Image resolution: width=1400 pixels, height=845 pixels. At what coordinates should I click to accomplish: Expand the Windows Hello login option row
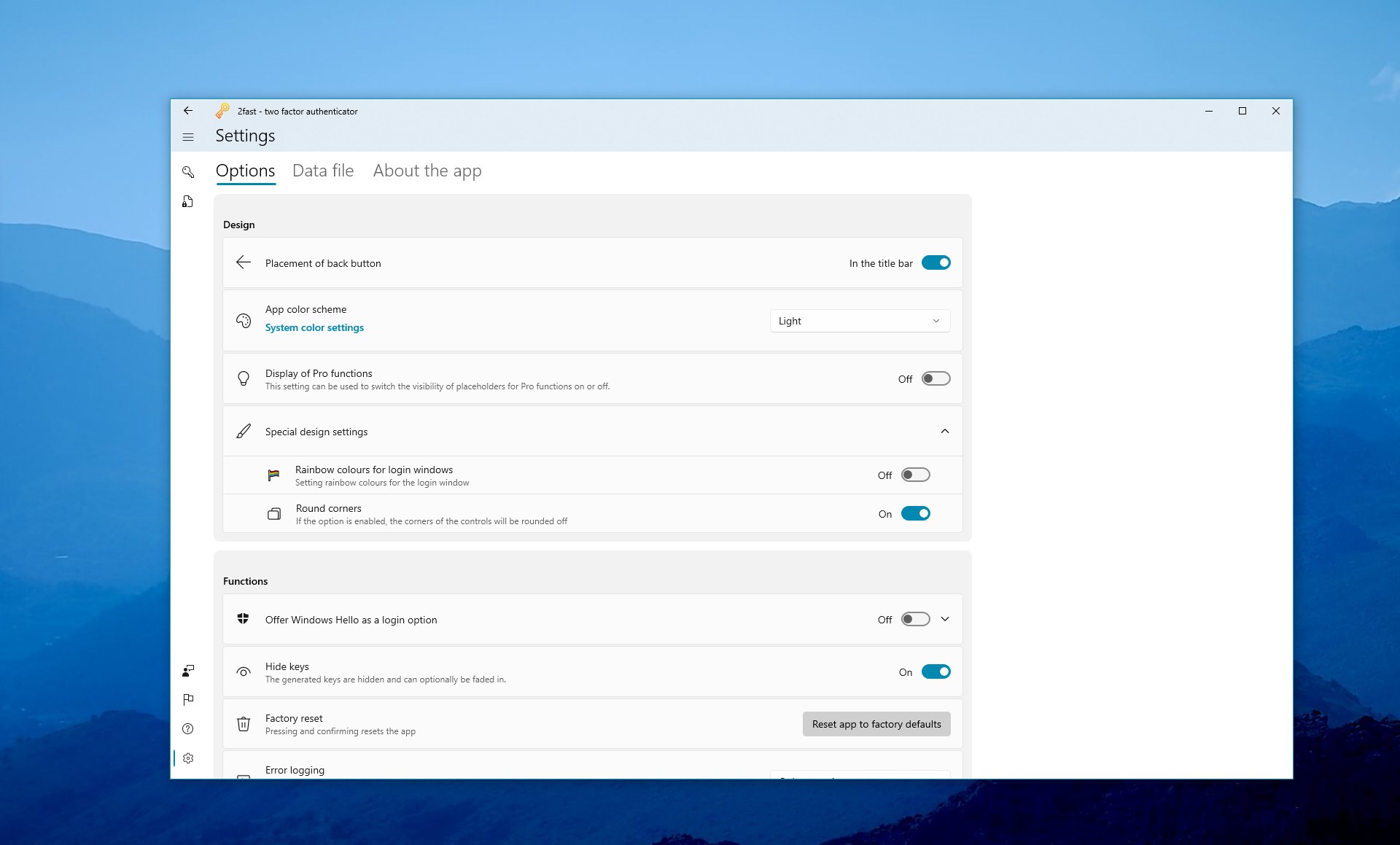(x=945, y=619)
